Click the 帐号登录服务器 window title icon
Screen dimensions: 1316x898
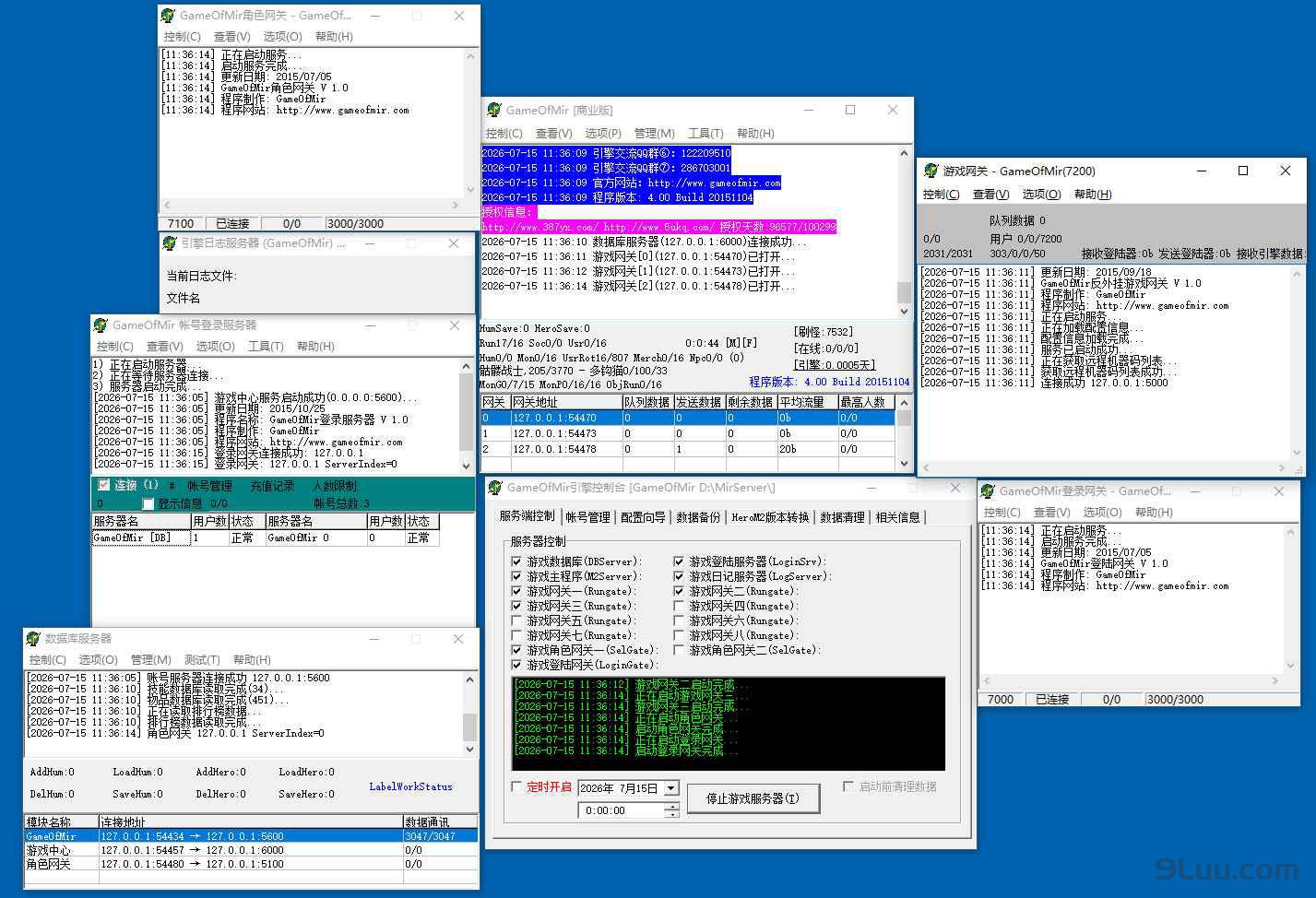coord(101,325)
